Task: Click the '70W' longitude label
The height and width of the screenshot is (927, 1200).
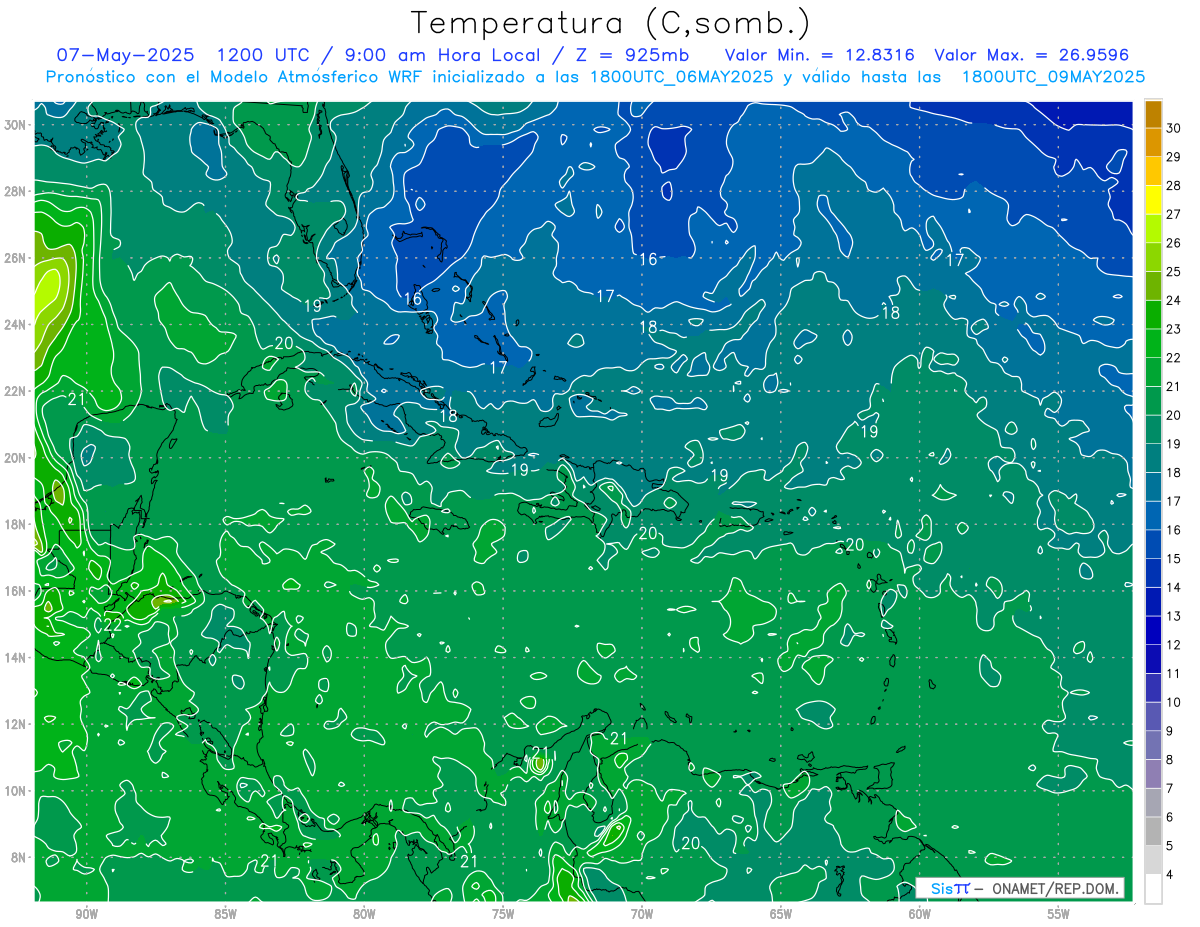Action: [x=642, y=914]
